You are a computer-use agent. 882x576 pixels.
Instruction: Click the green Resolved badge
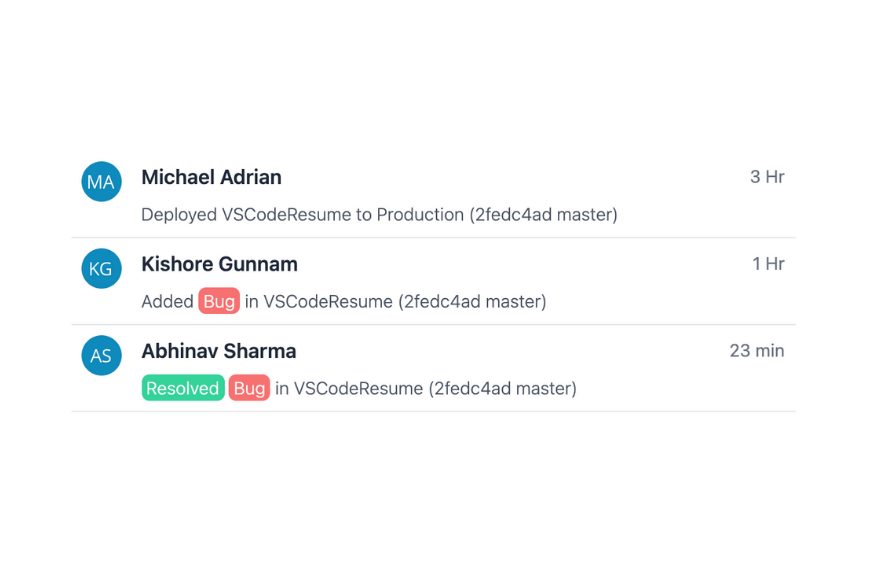(183, 388)
